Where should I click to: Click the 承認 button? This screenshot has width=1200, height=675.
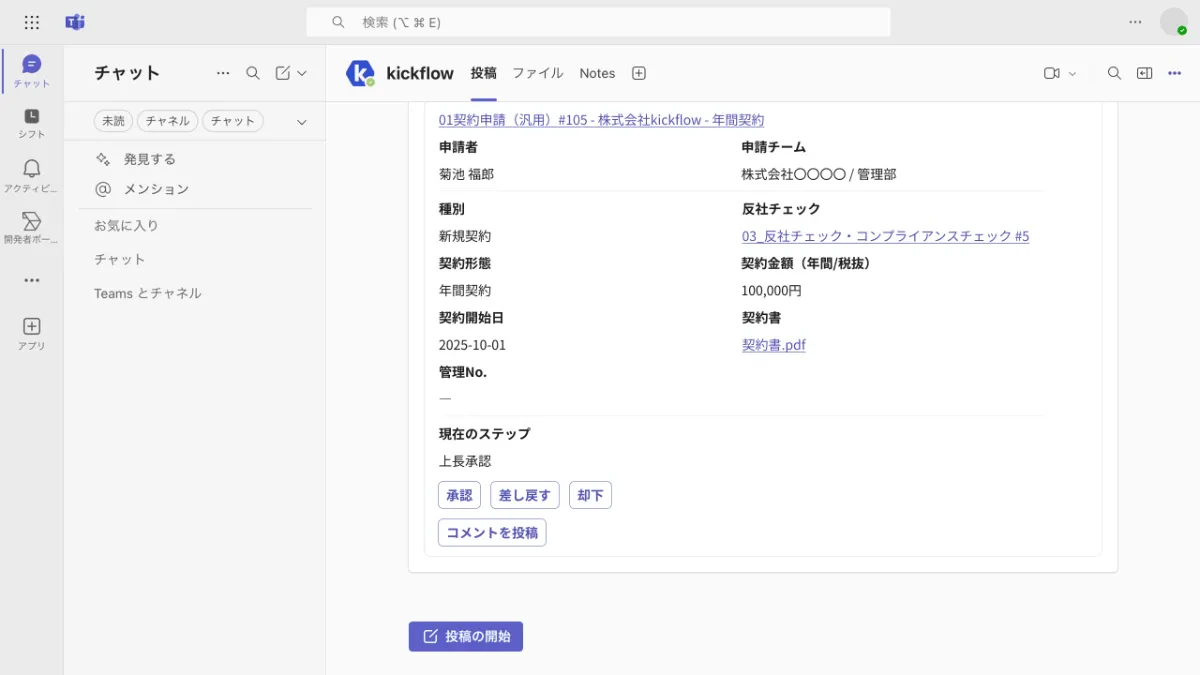pos(459,495)
